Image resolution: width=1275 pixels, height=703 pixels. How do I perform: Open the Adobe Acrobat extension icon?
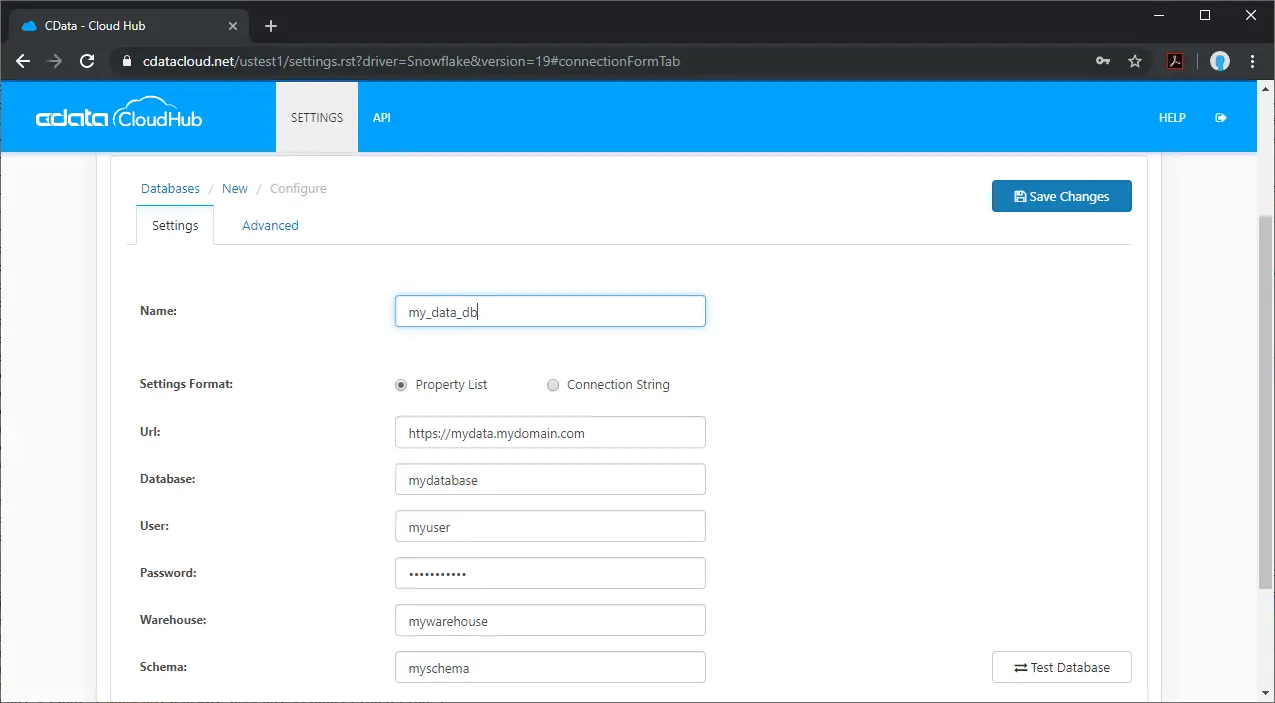coord(1175,61)
